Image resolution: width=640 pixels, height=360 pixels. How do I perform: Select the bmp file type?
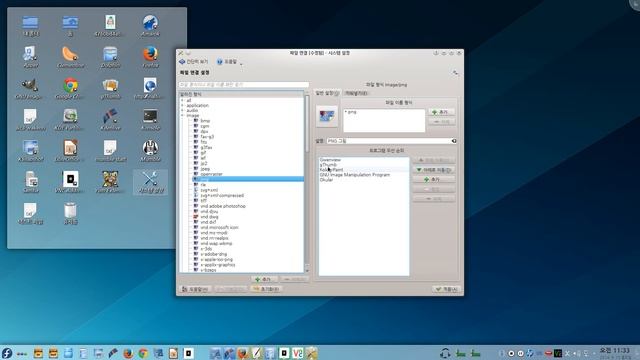click(205, 121)
